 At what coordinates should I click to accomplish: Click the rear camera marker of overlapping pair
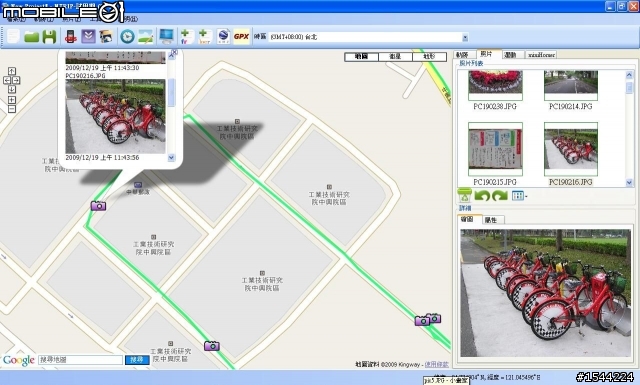(x=436, y=317)
